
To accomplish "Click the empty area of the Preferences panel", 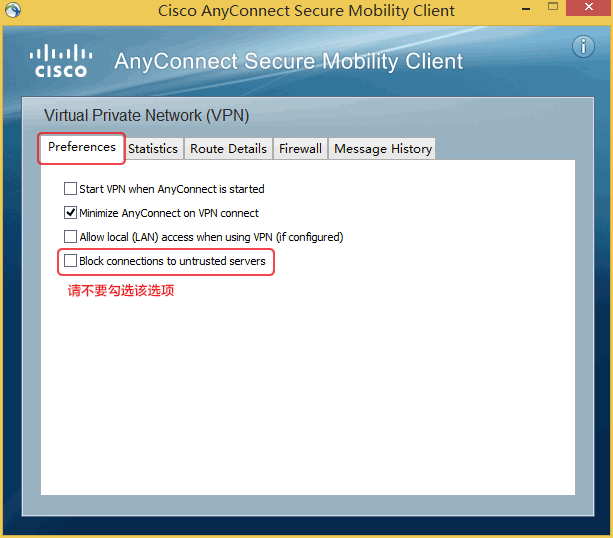I will [x=308, y=400].
